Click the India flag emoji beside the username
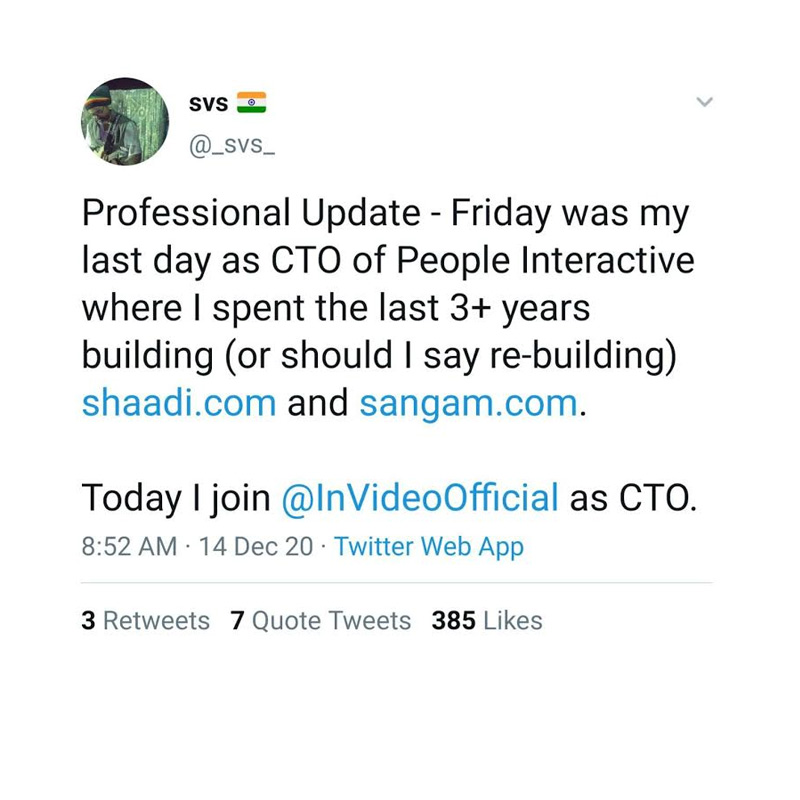This screenshot has height=800, width=800. (252, 100)
